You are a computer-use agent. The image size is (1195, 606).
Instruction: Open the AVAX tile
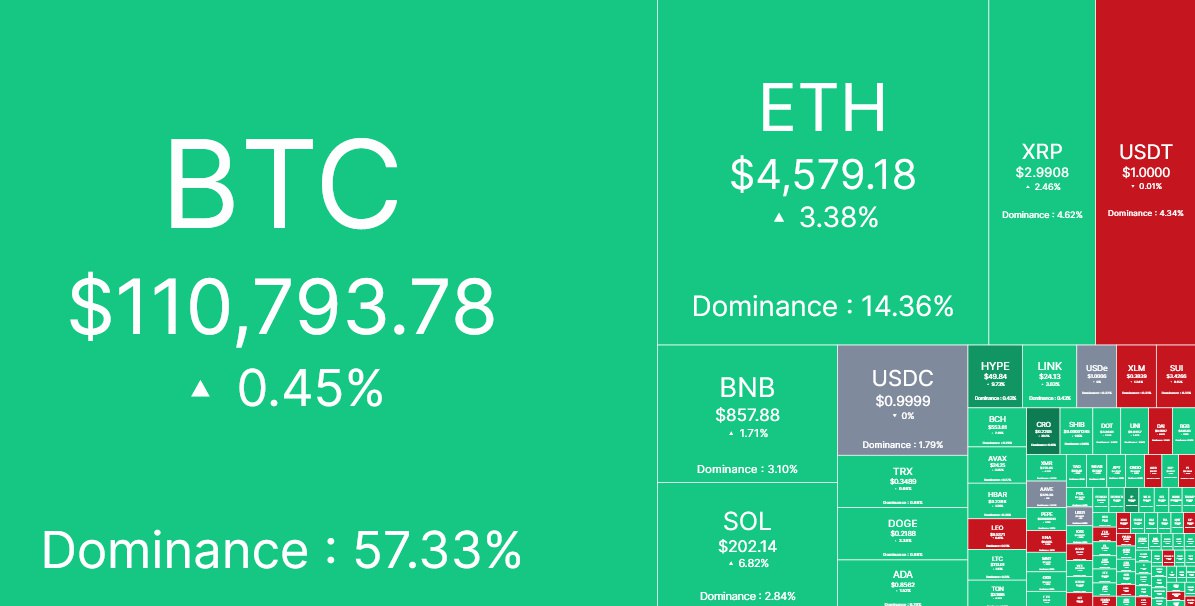(997, 465)
